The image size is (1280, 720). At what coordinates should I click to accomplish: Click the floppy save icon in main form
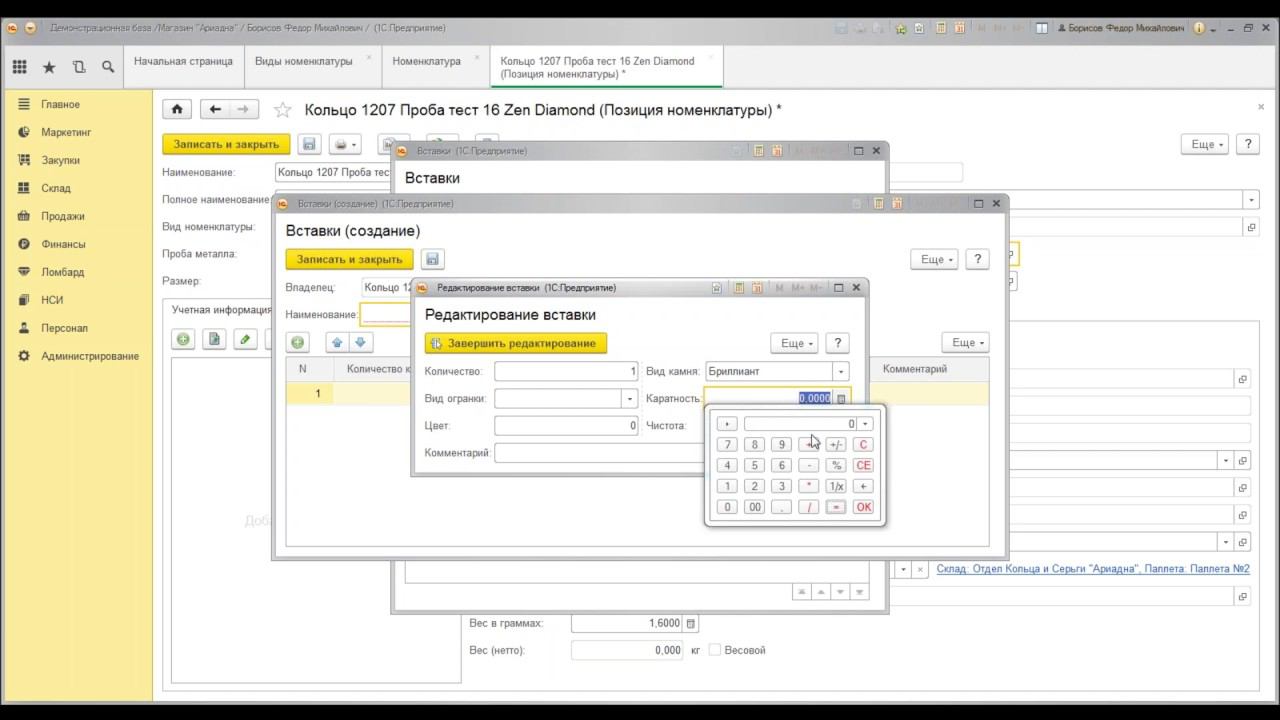click(309, 144)
